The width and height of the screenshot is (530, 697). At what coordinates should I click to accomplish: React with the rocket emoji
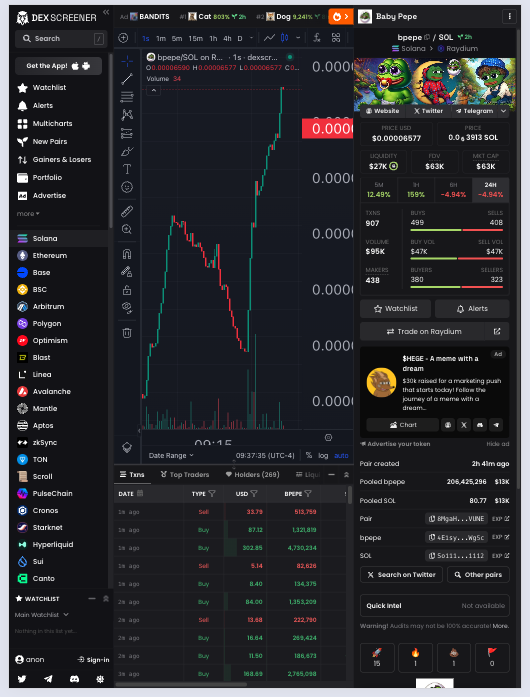[x=377, y=657]
